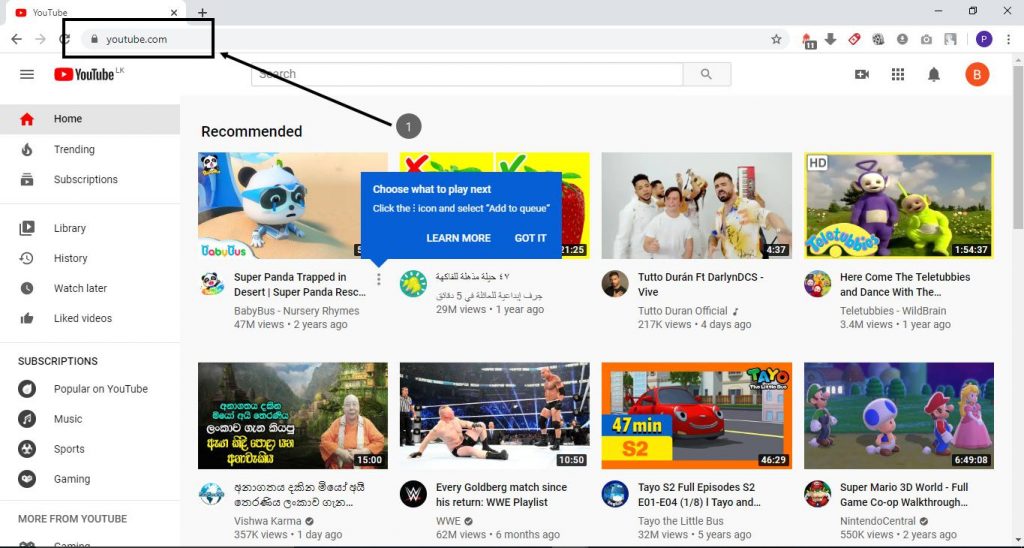Click the Tayo the Little Bus channel avatar
Viewport: 1024px width, 548px height.
point(615,494)
